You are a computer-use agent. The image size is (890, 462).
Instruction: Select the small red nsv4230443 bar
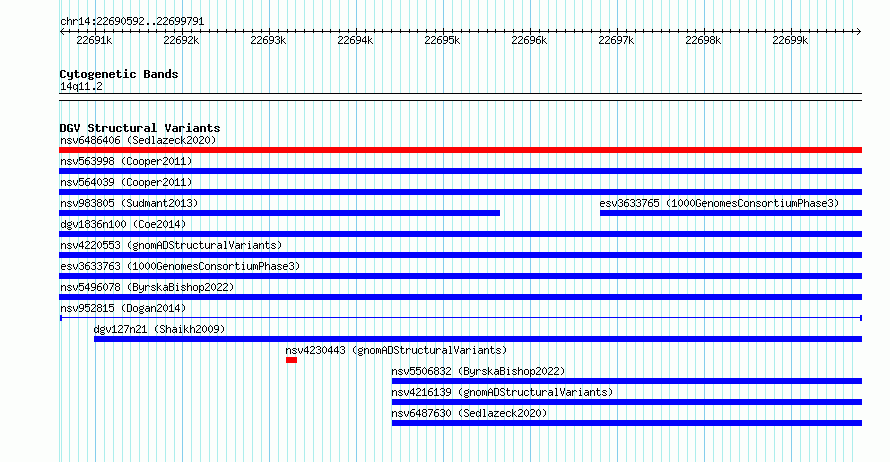[x=291, y=360]
